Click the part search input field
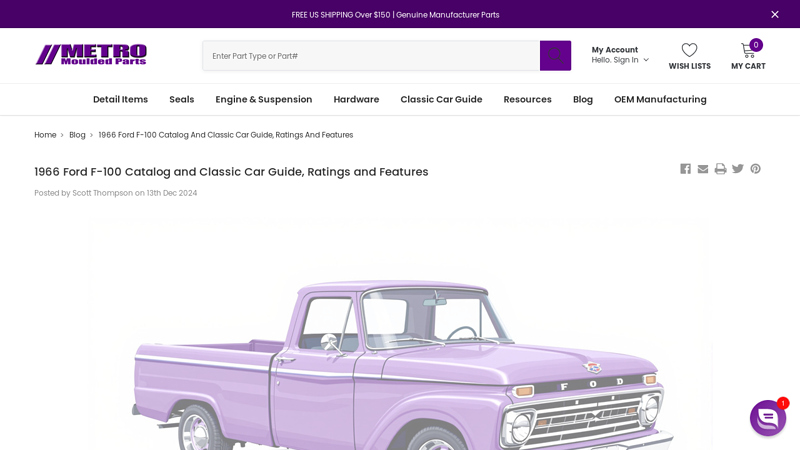The height and width of the screenshot is (450, 800). point(370,56)
